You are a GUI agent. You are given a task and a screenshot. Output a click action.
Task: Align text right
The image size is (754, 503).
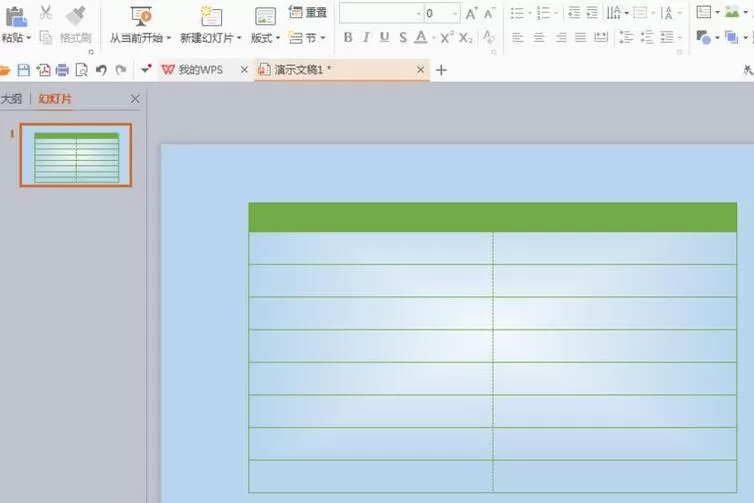(561, 38)
